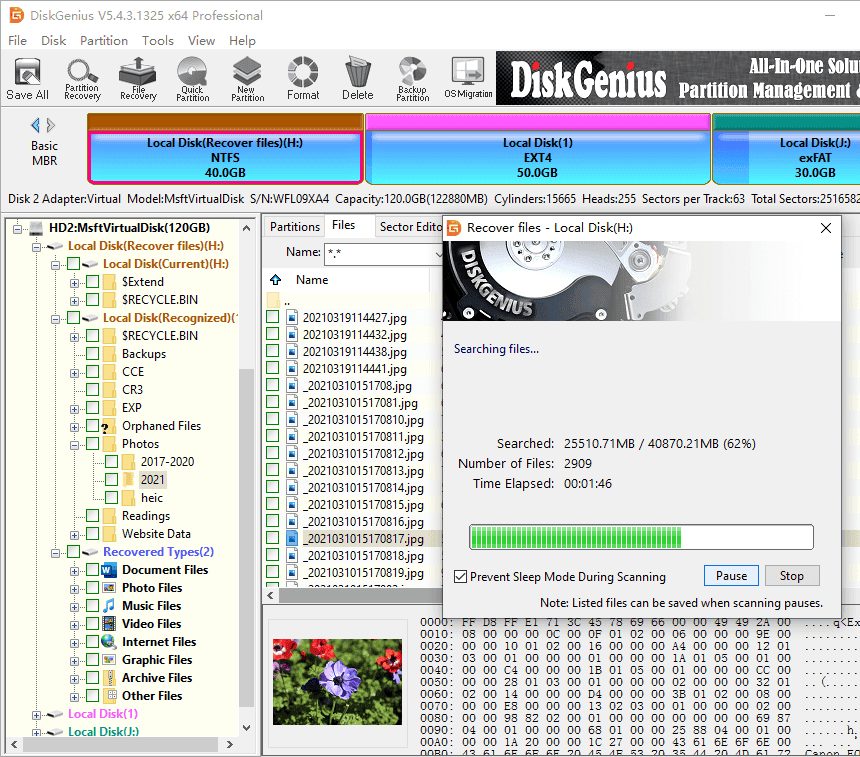
Task: Stop the file recovery scan
Action: pos(792,575)
